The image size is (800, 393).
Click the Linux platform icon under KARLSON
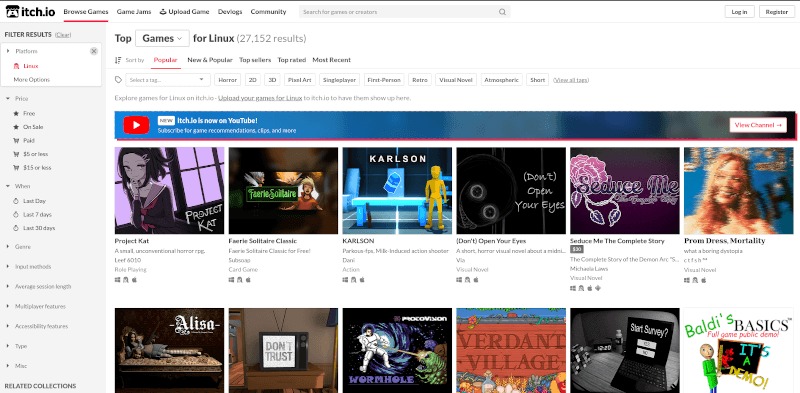click(x=353, y=280)
